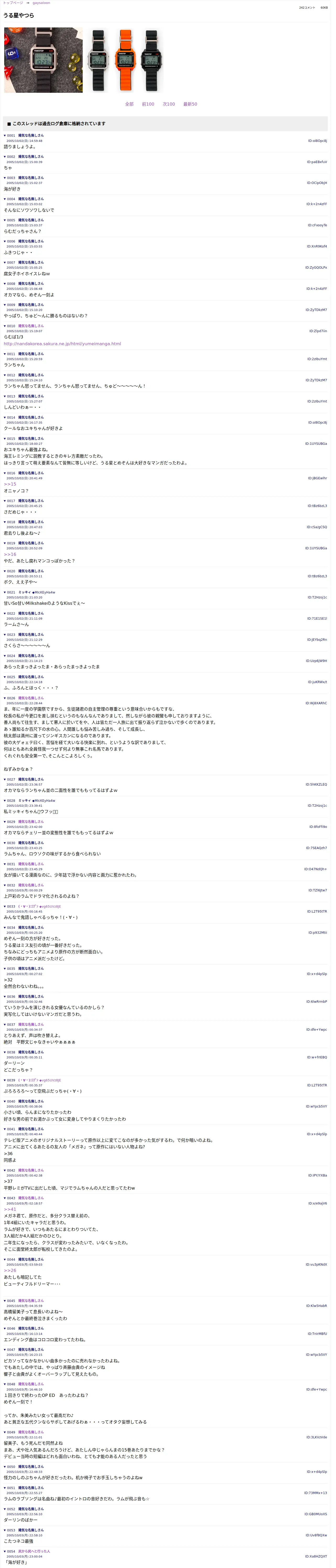Screen dimensions: 336x1568
Task: Open the ▼ menu of post 0010
Action: (x=5, y=326)
